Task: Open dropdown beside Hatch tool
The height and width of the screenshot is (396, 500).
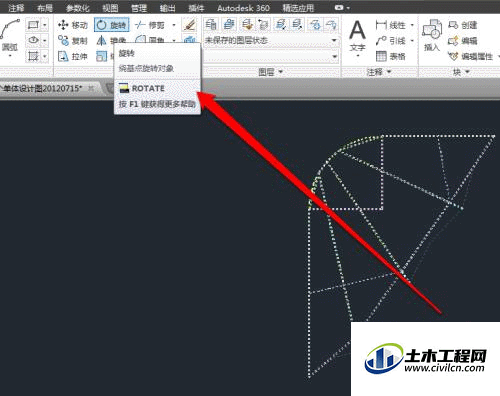Action: tap(45, 56)
